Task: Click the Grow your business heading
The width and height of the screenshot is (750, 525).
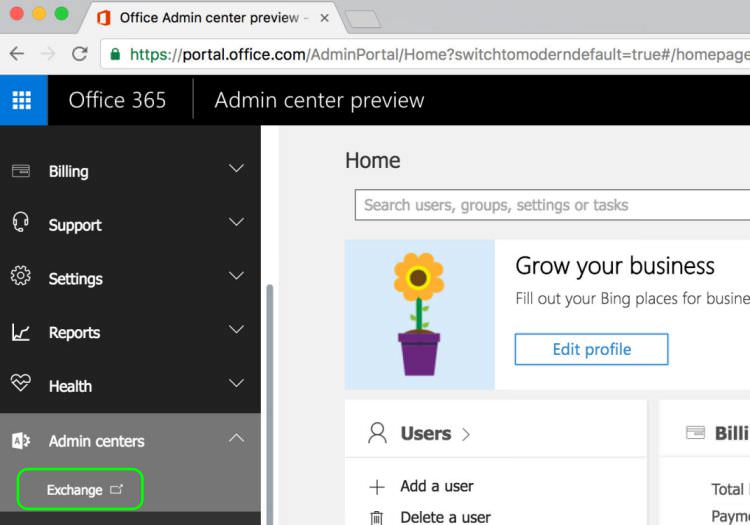Action: tap(615, 266)
